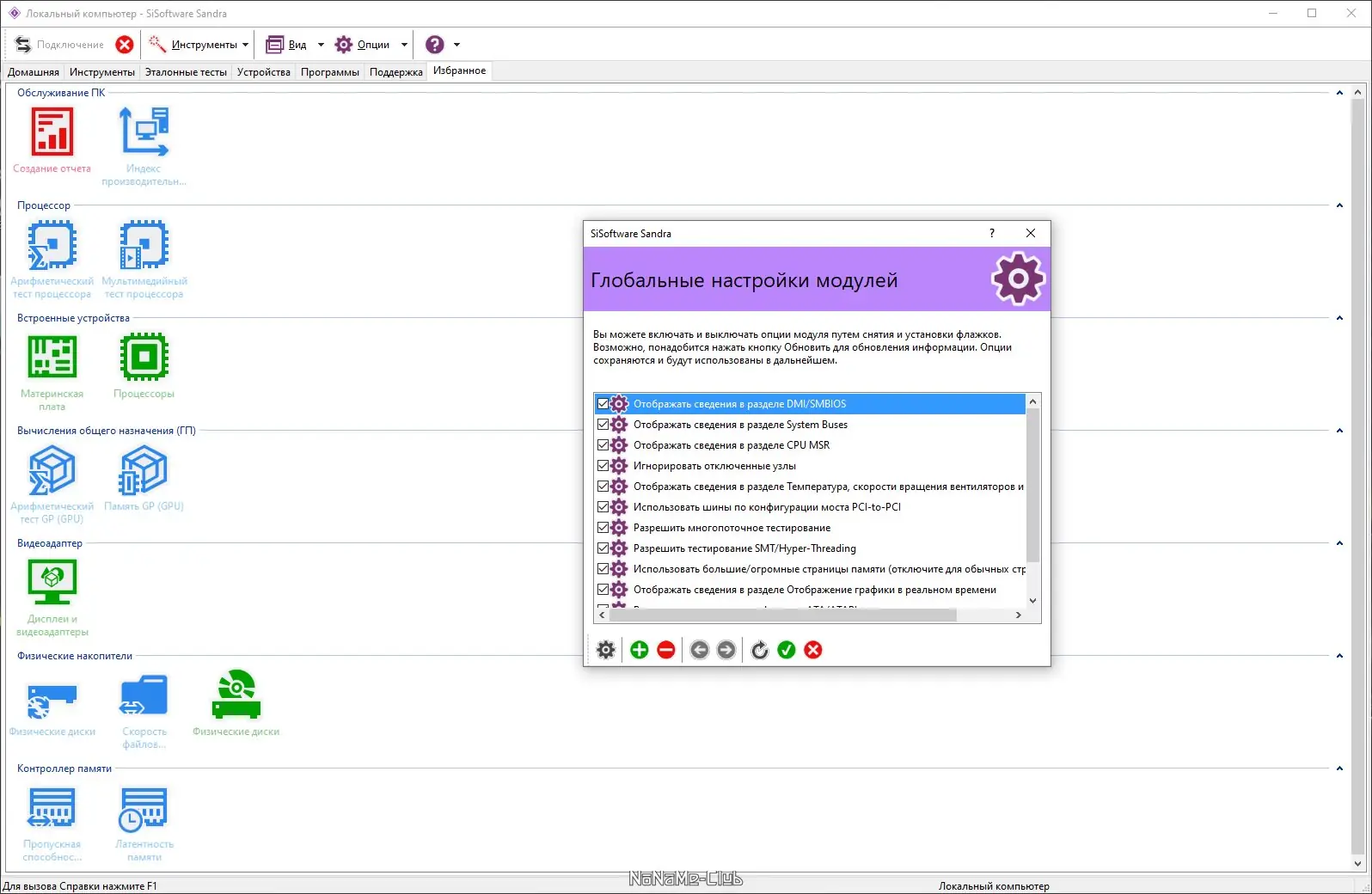Click the Вид toolbar button

pyautogui.click(x=287, y=45)
